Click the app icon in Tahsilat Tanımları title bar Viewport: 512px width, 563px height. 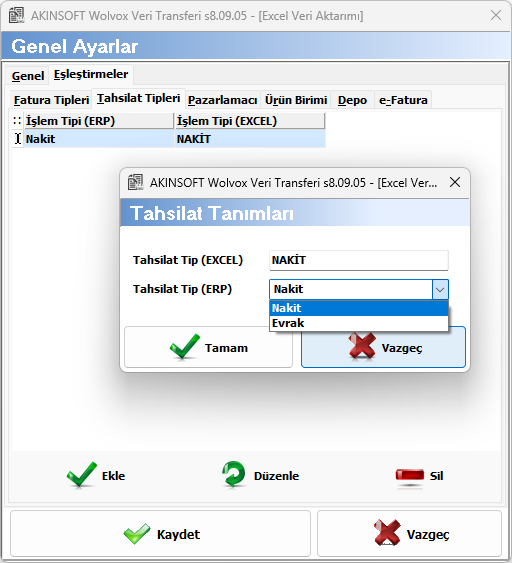pos(135,182)
